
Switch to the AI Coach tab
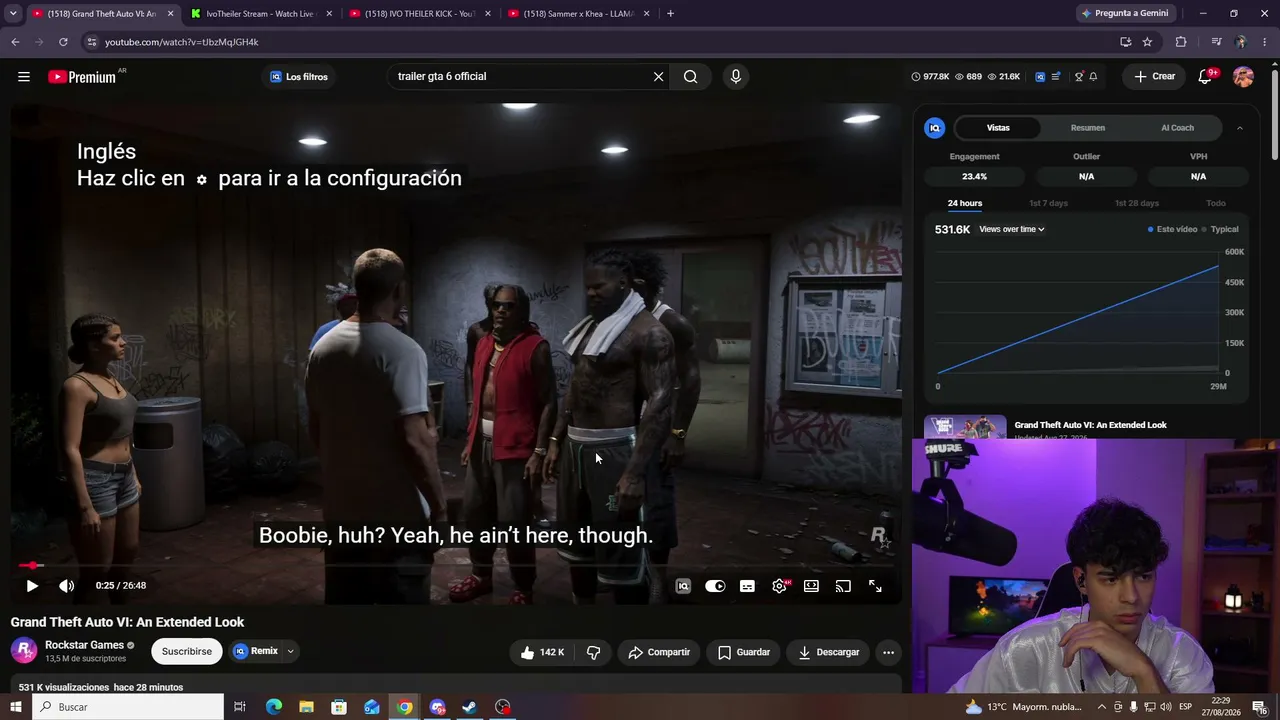click(x=1177, y=128)
